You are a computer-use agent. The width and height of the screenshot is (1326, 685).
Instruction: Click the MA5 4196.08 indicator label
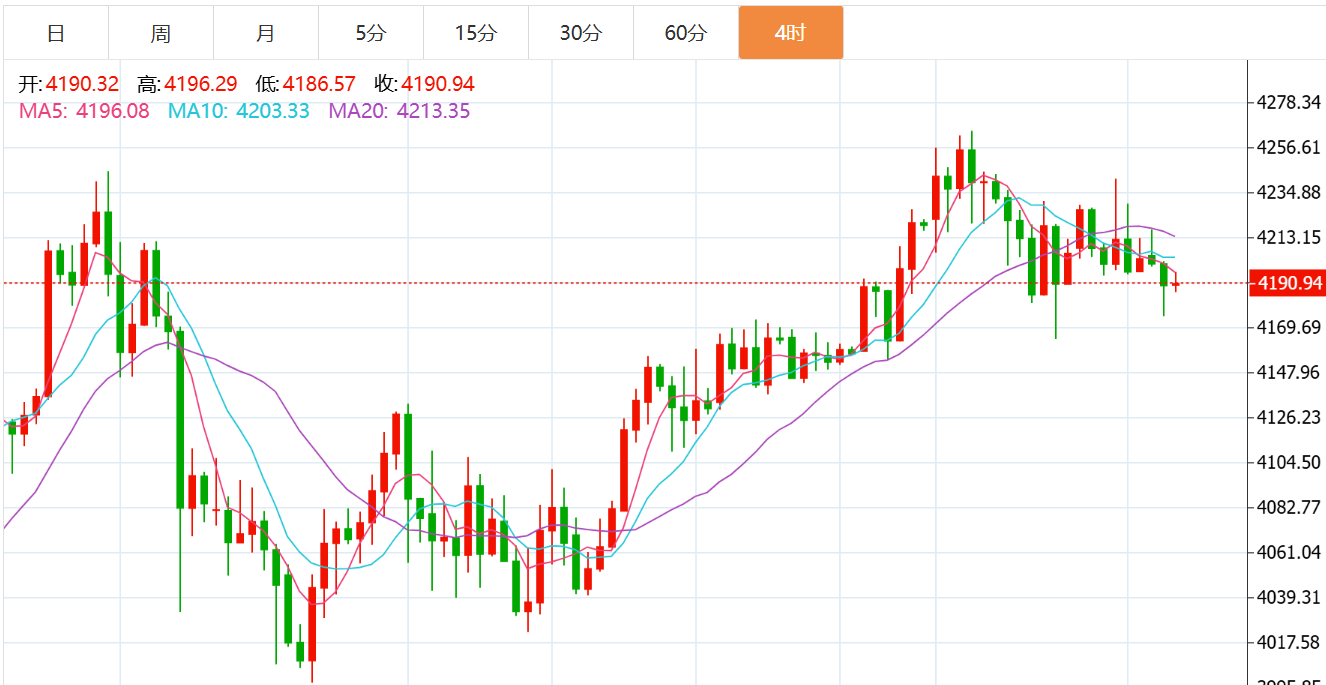pos(85,111)
